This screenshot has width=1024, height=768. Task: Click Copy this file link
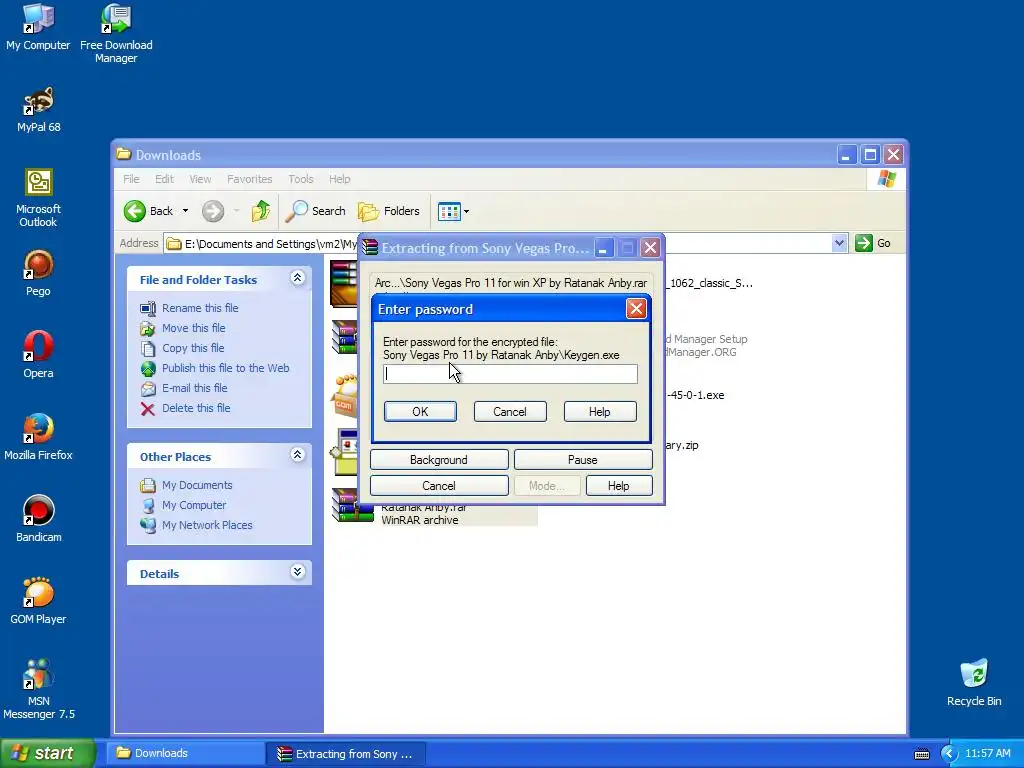click(193, 348)
